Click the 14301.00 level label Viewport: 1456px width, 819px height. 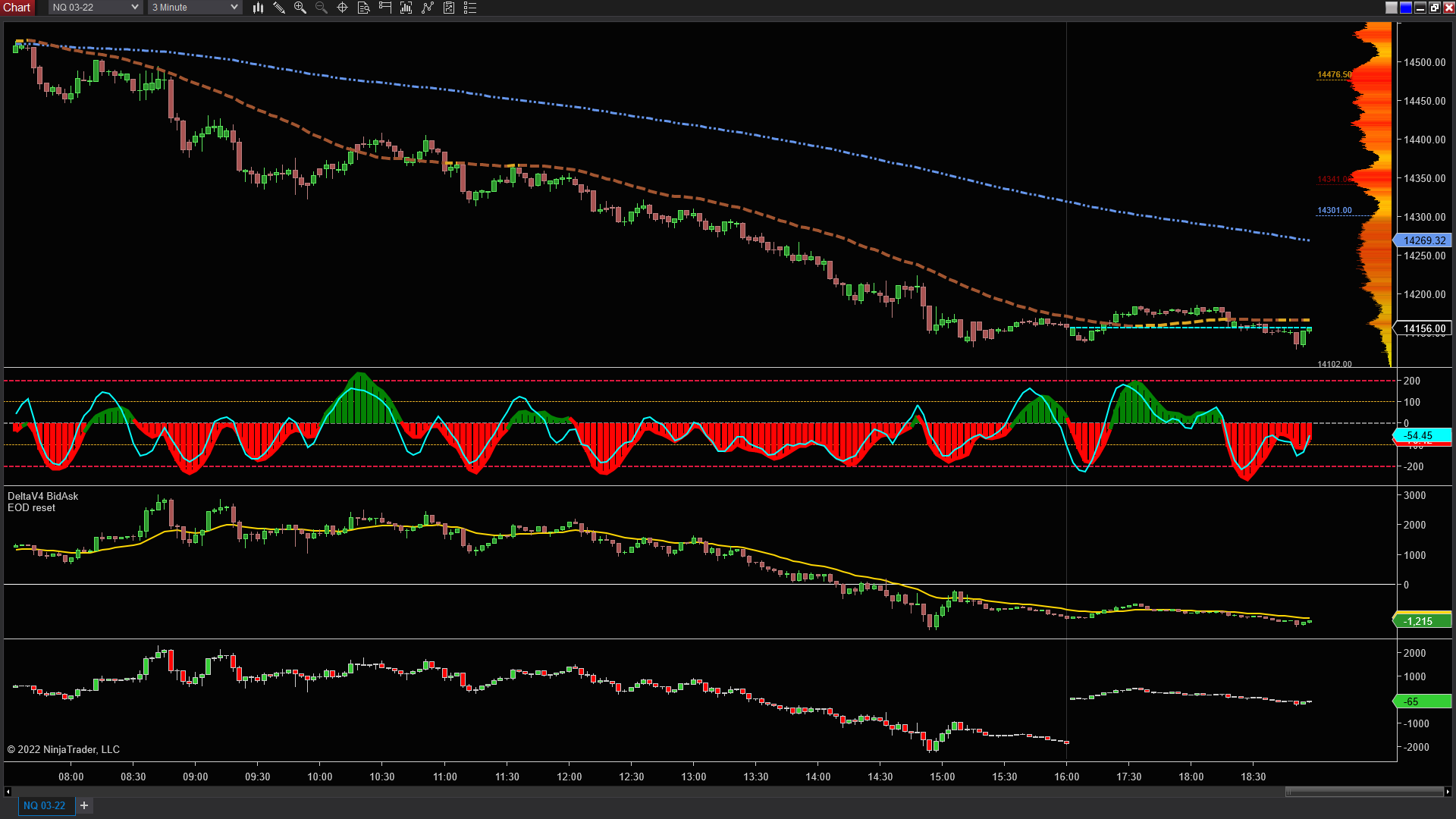[1335, 210]
